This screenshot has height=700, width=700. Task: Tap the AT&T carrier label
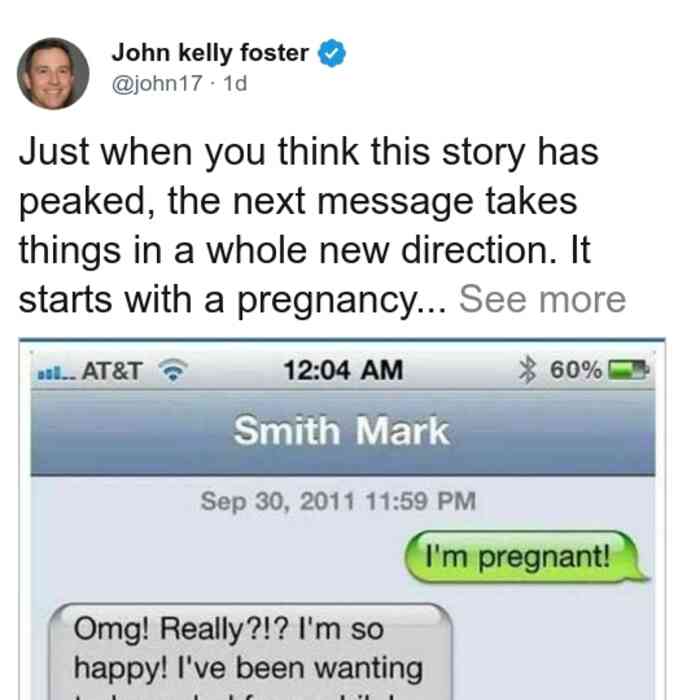[112, 371]
